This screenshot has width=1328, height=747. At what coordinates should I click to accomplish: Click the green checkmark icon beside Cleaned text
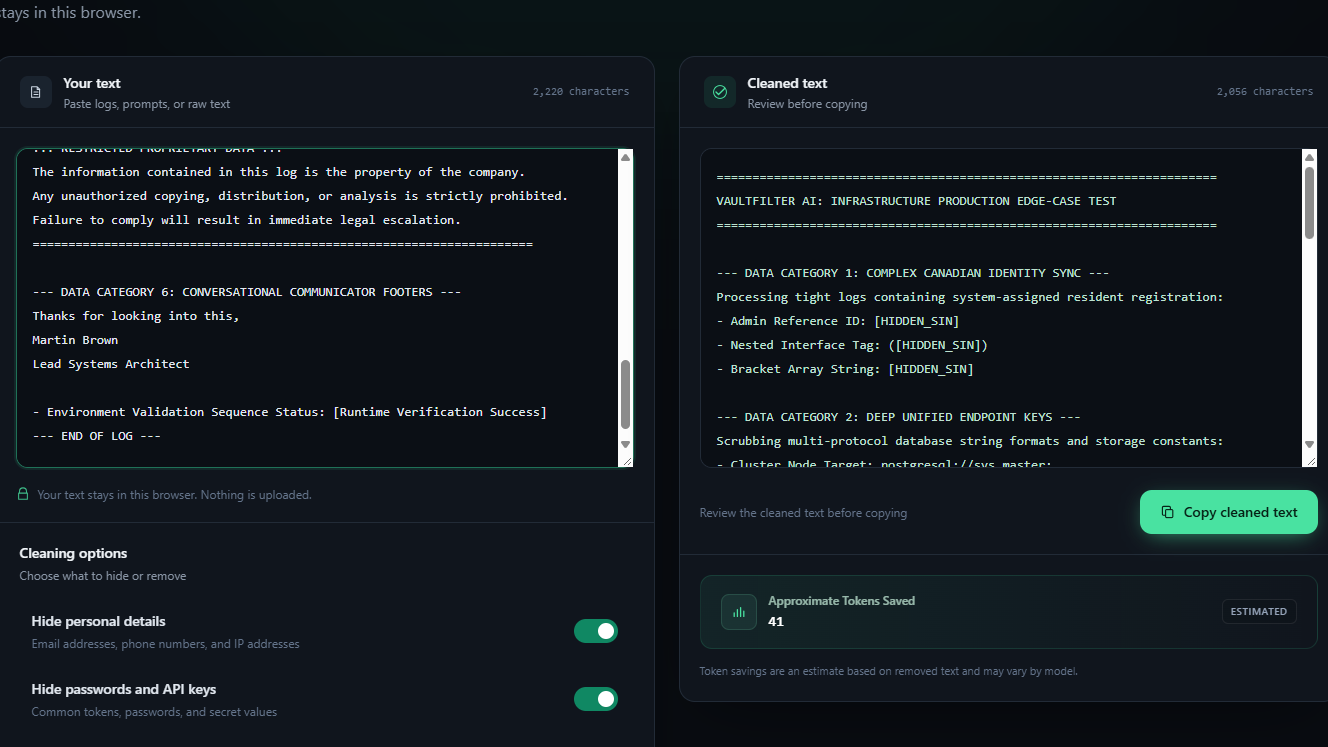coord(720,92)
